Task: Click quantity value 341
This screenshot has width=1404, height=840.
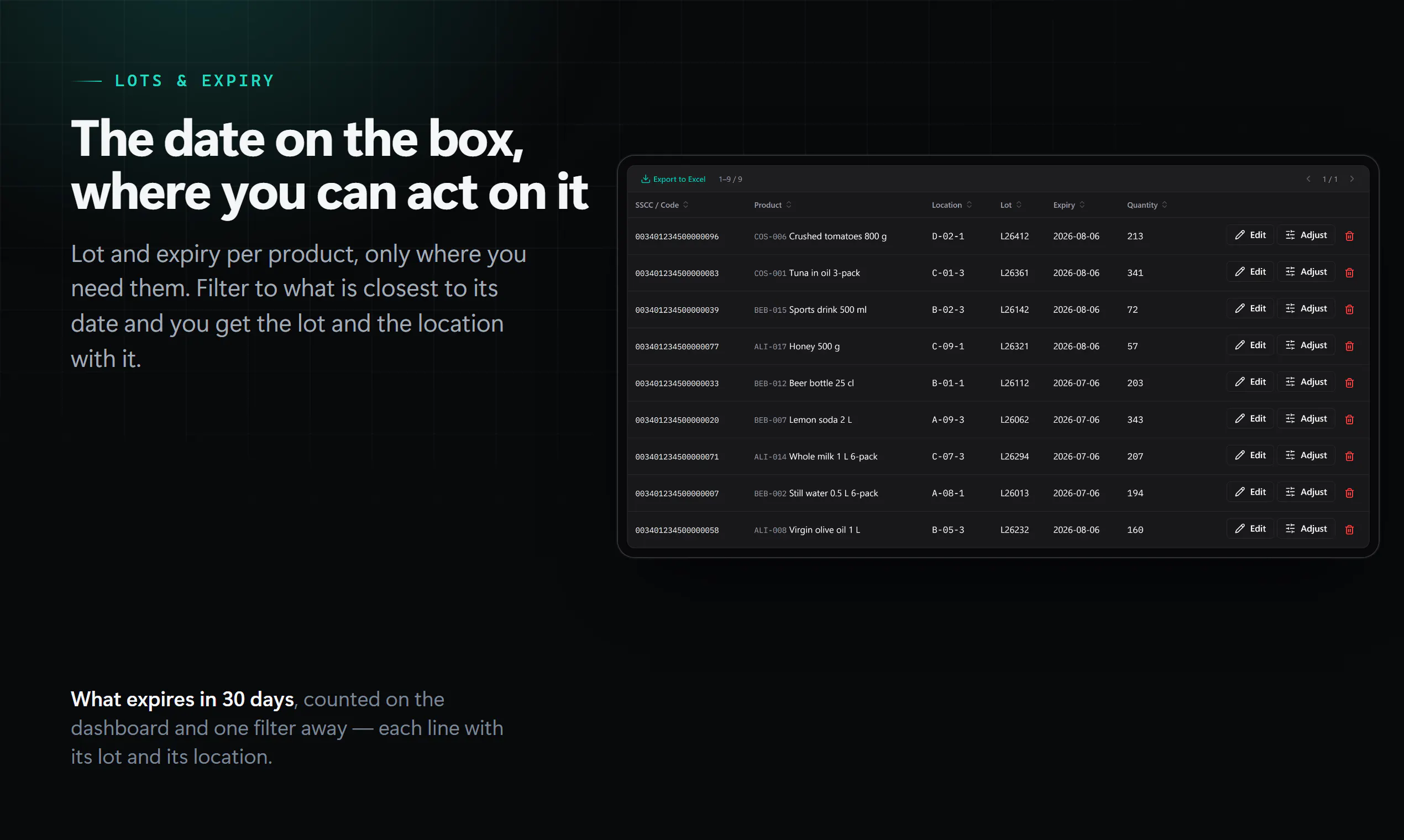Action: [x=1135, y=273]
